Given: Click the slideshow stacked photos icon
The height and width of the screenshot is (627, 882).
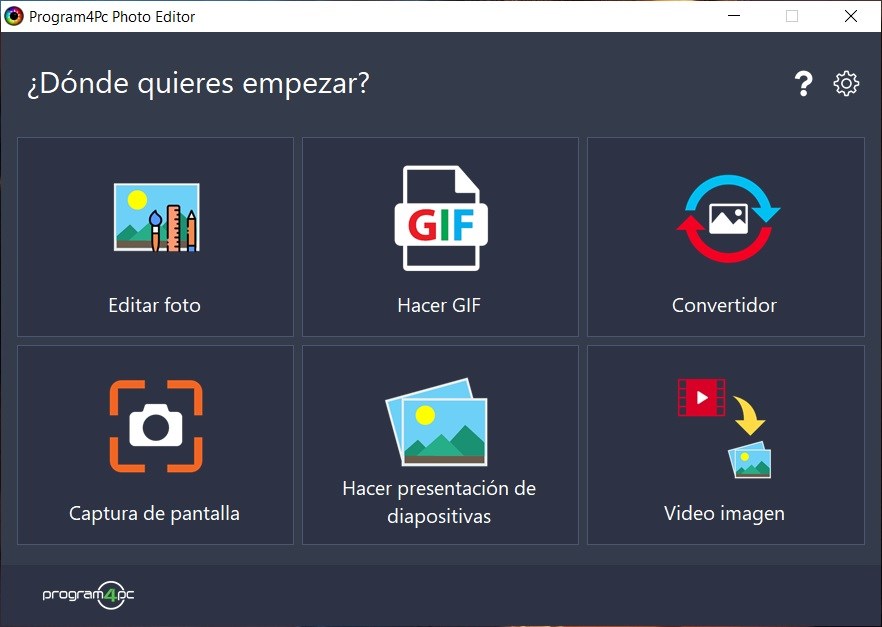Looking at the screenshot, I should tap(436, 422).
